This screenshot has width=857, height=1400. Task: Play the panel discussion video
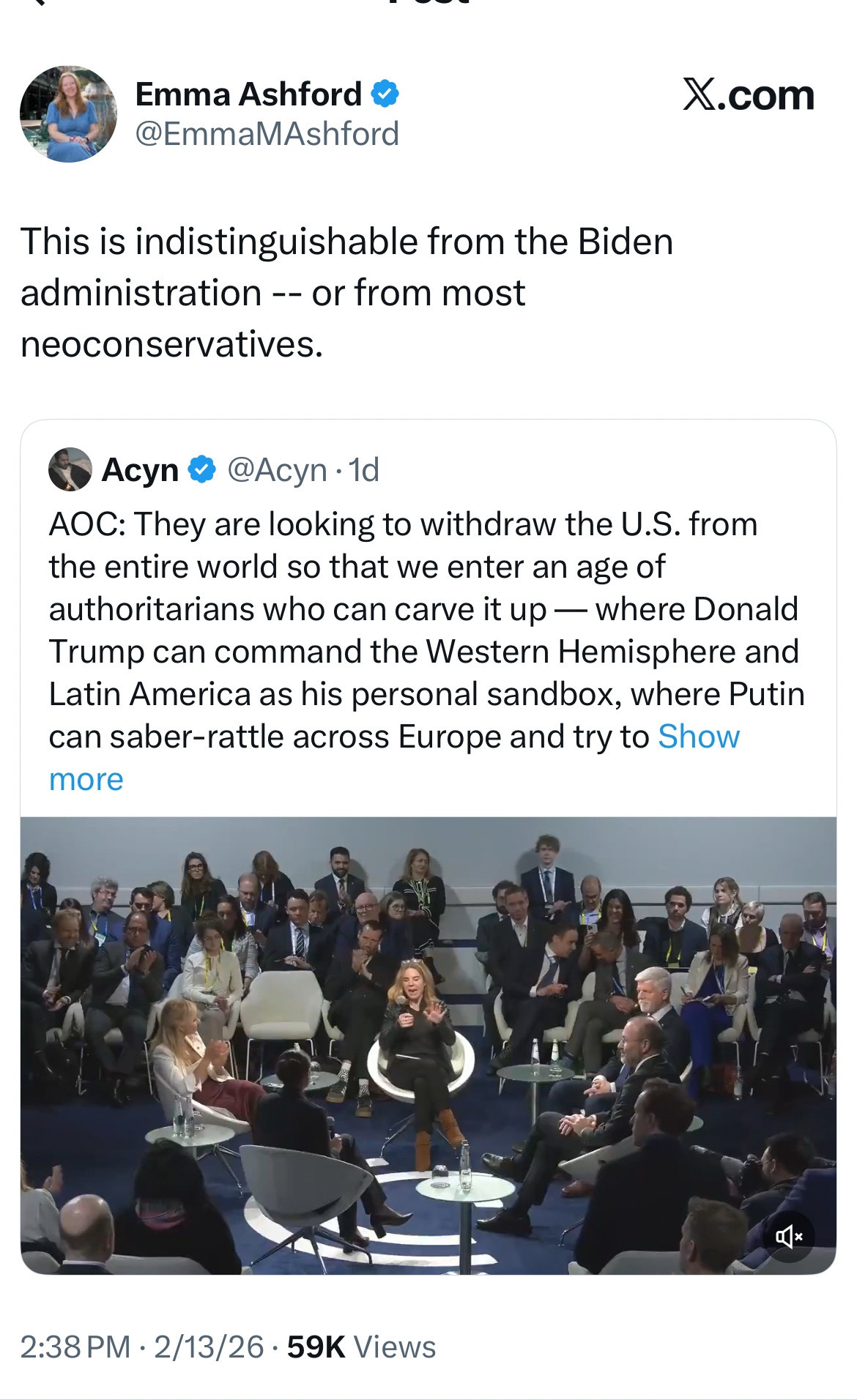click(428, 1045)
